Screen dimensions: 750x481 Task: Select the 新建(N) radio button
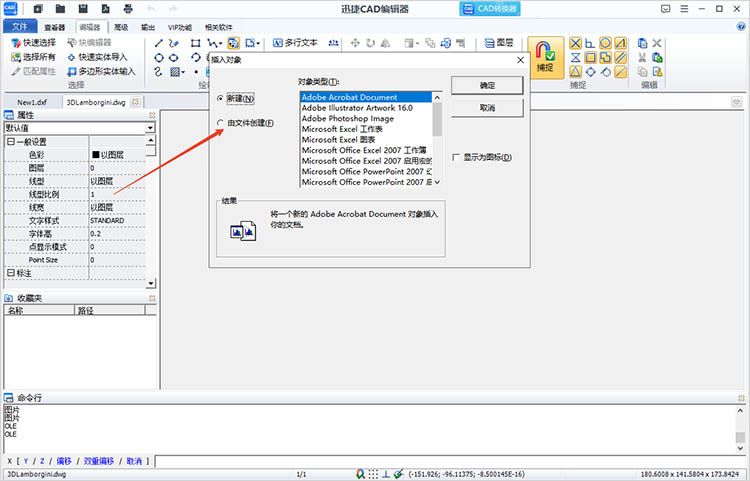coord(221,98)
